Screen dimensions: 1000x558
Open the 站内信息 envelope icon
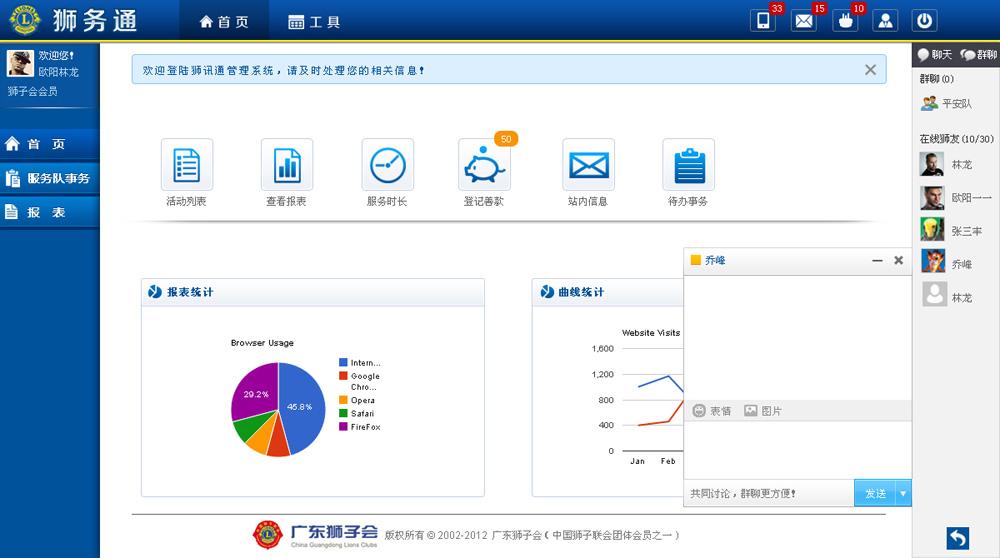[x=588, y=165]
